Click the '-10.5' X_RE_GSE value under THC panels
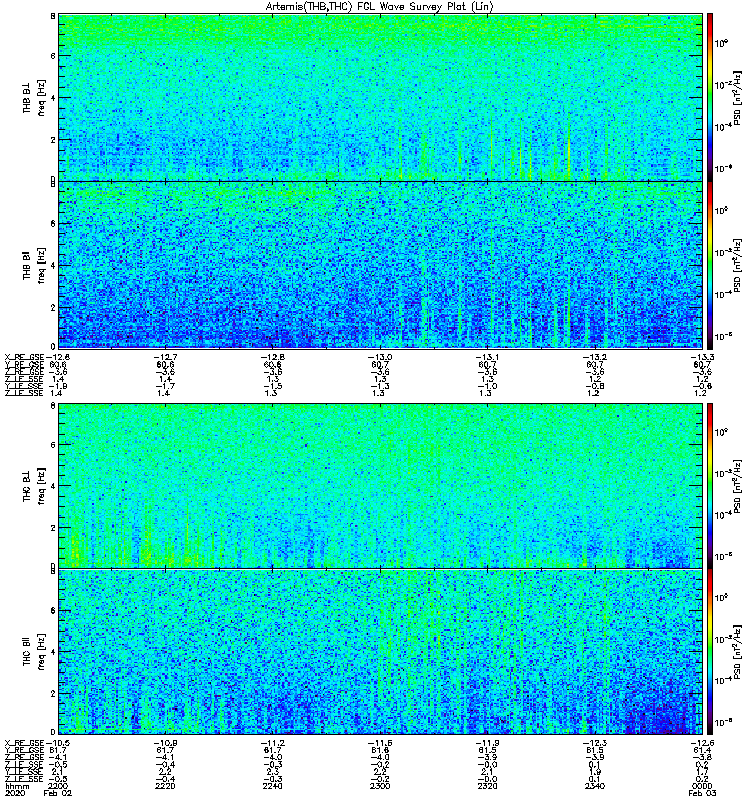Viewport: 750px width, 800px height. point(58,743)
